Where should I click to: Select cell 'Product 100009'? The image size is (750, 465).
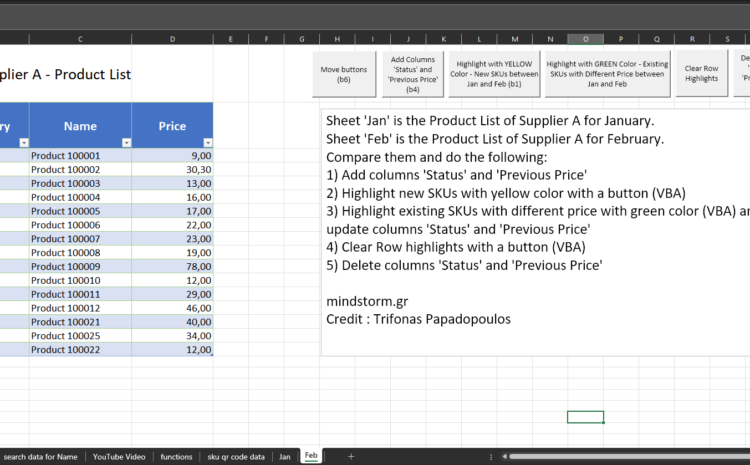click(x=80, y=266)
